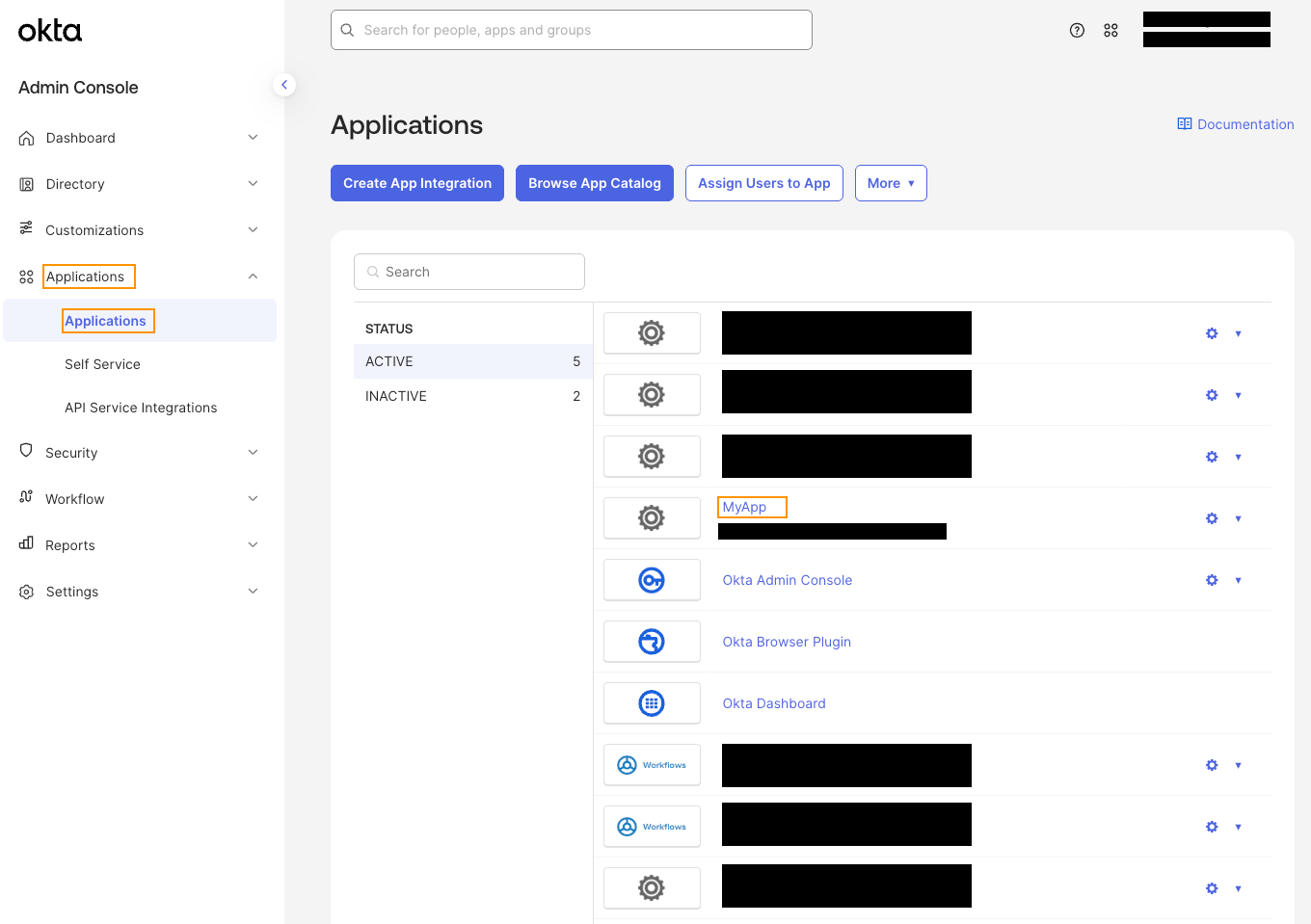Click the Security shield icon
Image resolution: width=1311 pixels, height=924 pixels.
[x=26, y=451]
